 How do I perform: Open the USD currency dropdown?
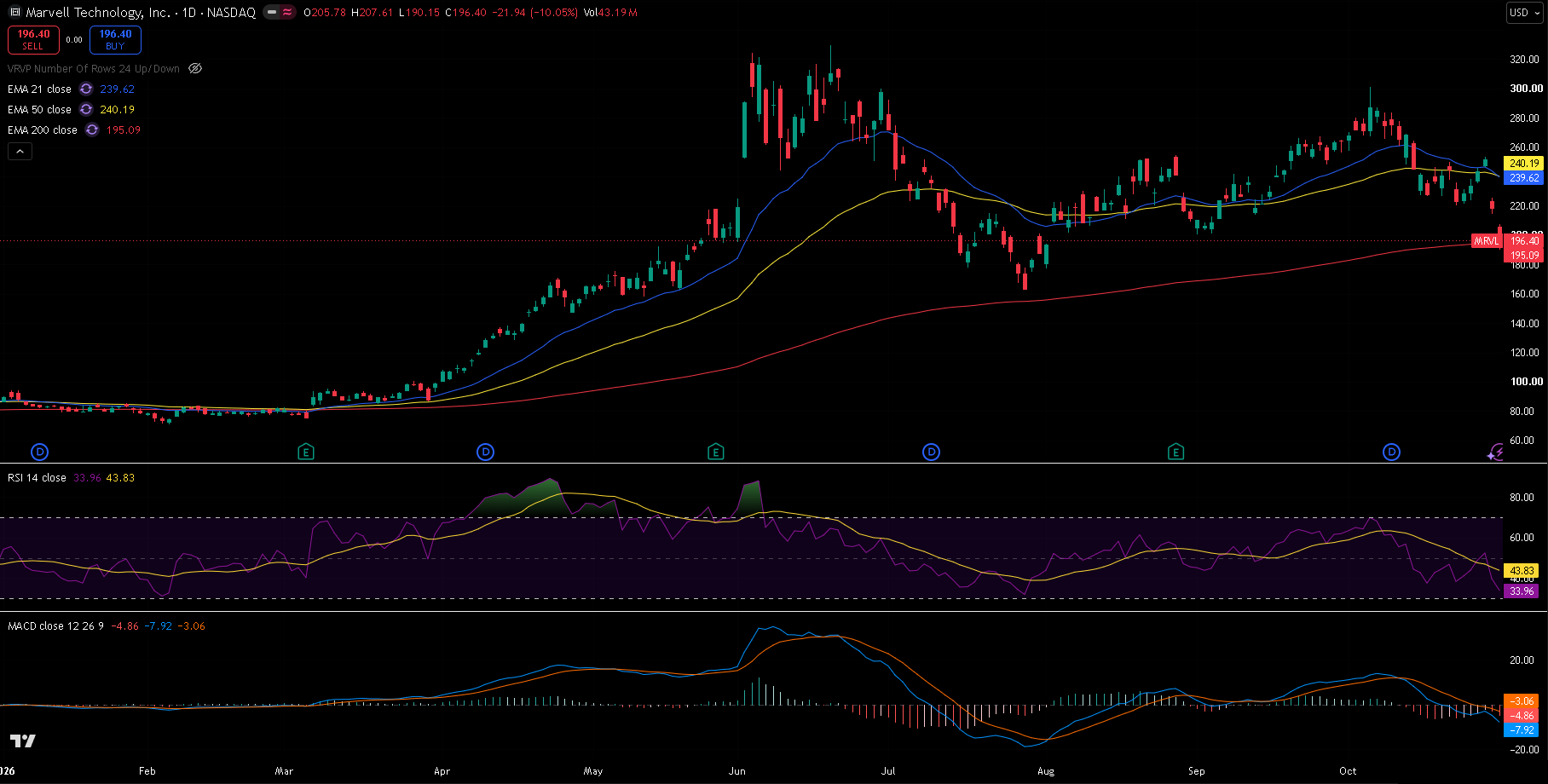pos(1525,13)
